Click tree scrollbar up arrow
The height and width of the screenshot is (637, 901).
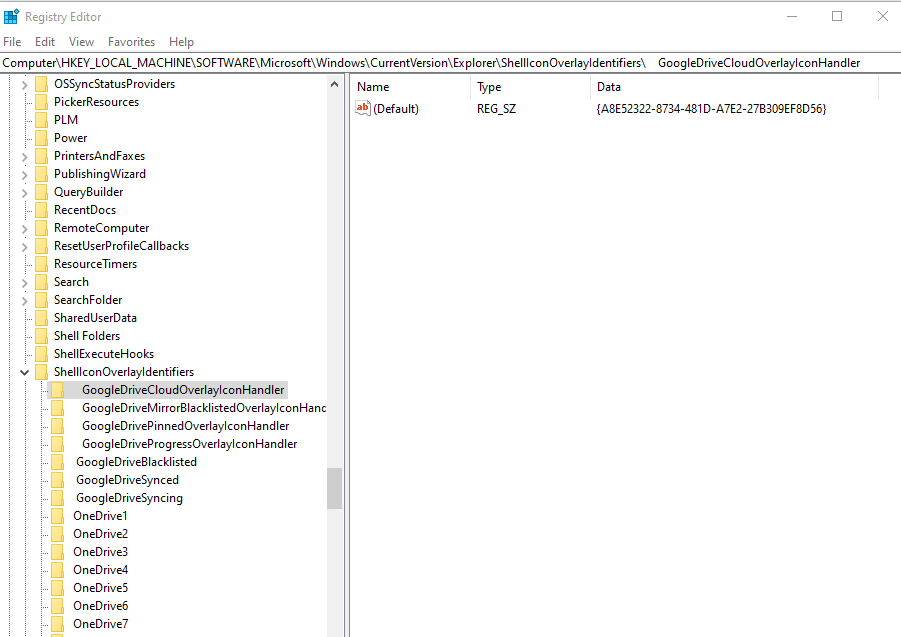tap(334, 84)
